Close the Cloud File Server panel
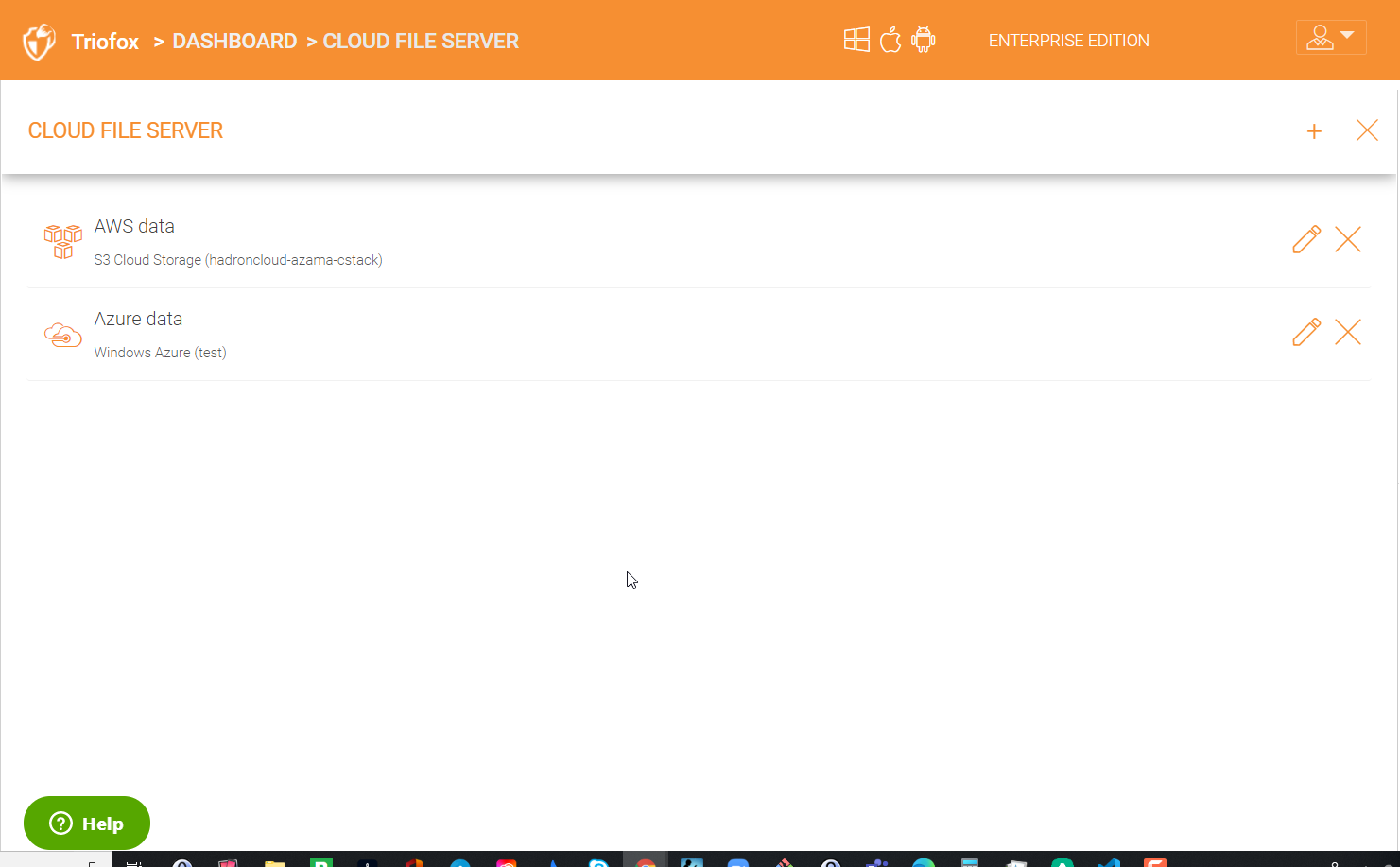1400x867 pixels. click(x=1367, y=130)
